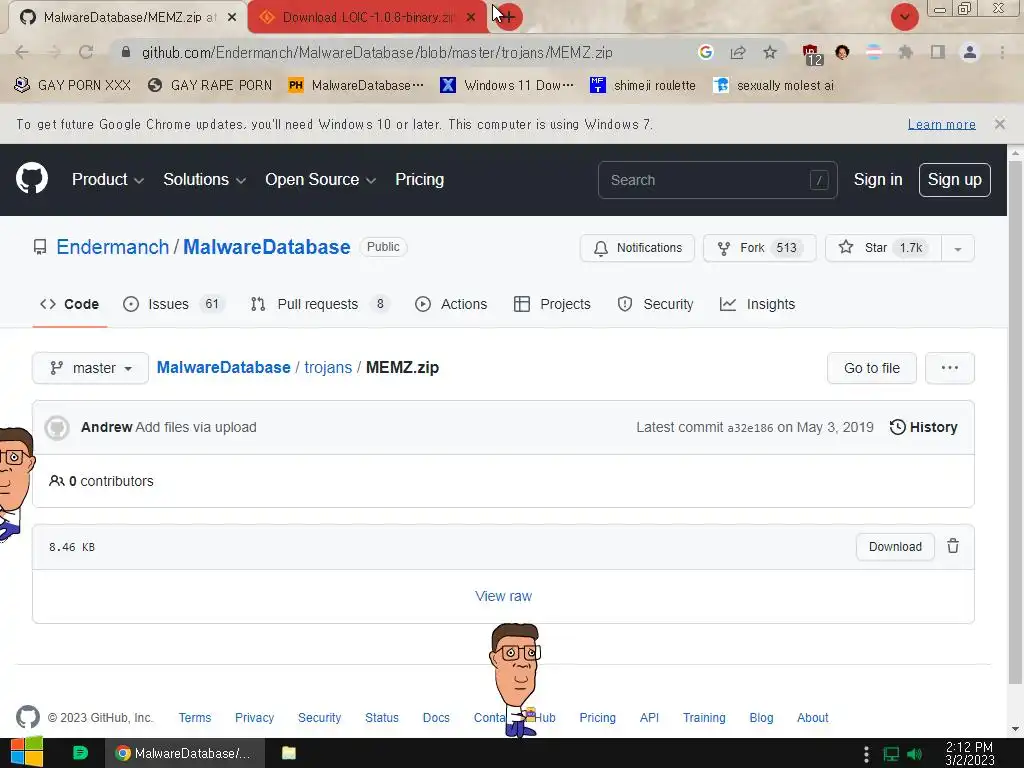Click the share page icon in the address bar
Viewport: 1024px width, 768px height.
point(738,52)
